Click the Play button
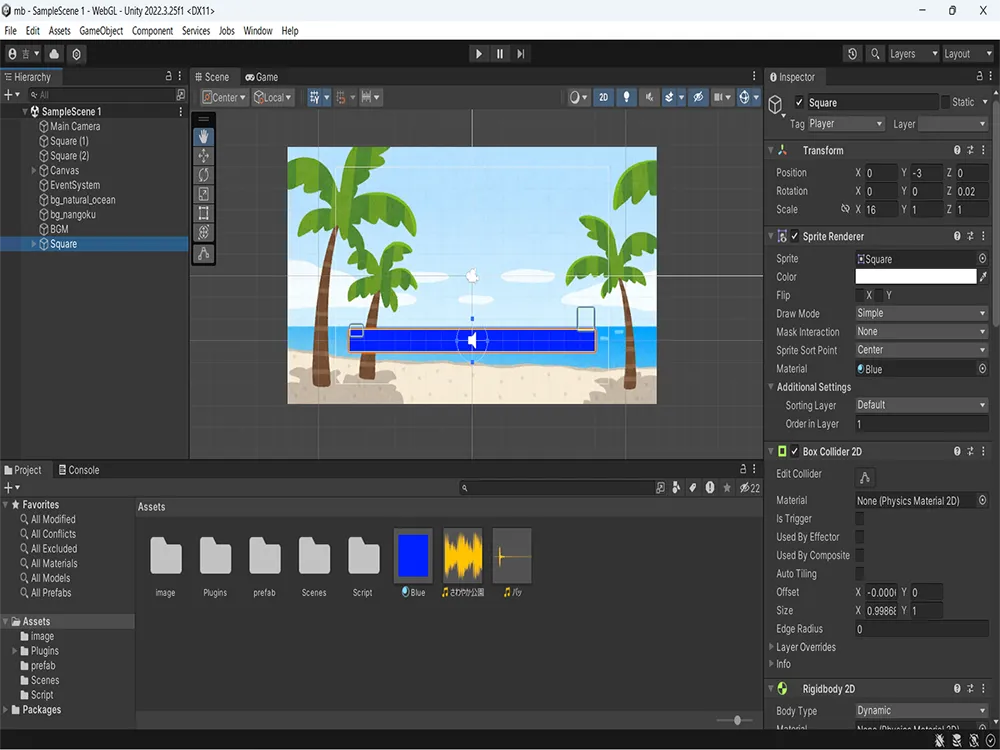Image resolution: width=1000 pixels, height=750 pixels. (x=479, y=54)
